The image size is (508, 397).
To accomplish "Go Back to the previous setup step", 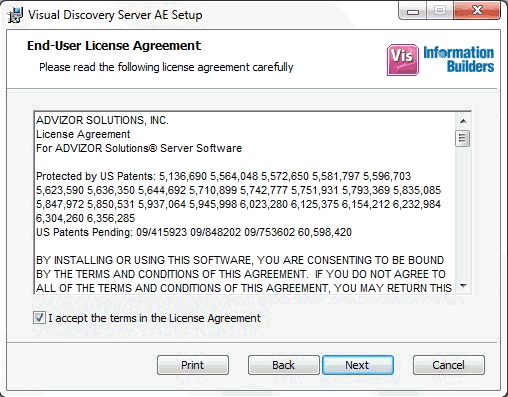I will [283, 365].
